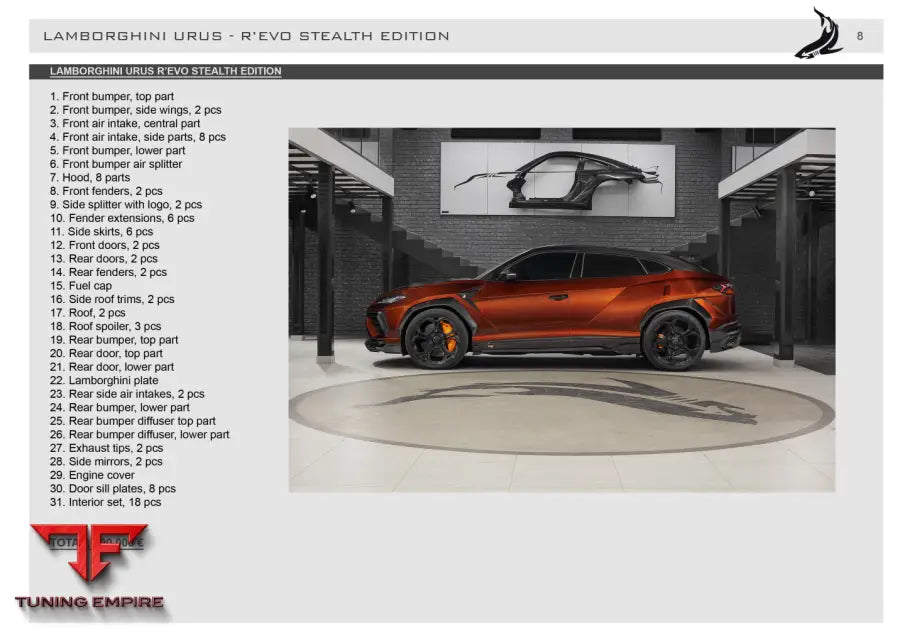Viewport: 900px width, 640px height.
Task: Click item 7. Hood, 8 parts entry
Action: pyautogui.click(x=92, y=177)
